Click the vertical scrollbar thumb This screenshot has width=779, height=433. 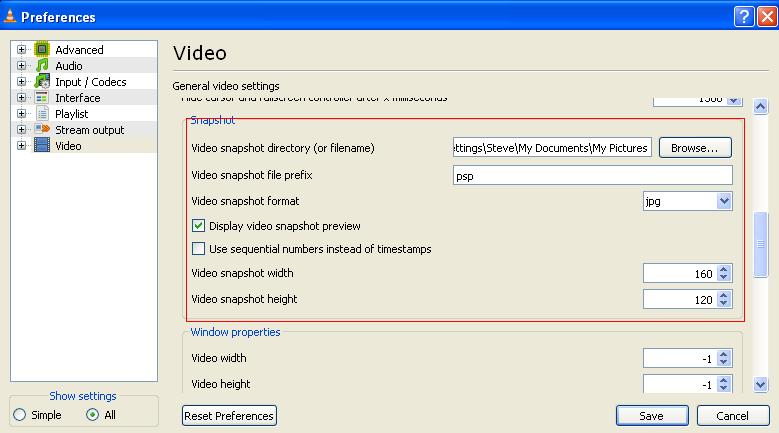[760, 244]
